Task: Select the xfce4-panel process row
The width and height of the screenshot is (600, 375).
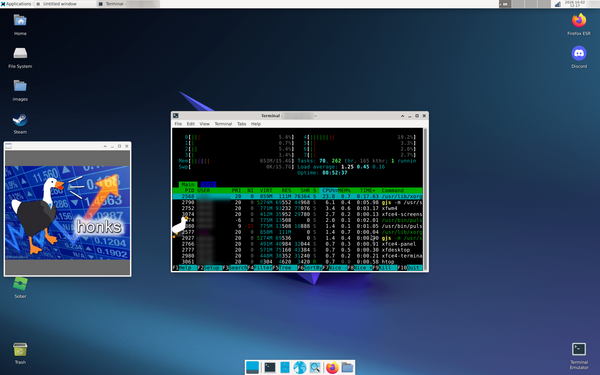Action: tap(297, 244)
